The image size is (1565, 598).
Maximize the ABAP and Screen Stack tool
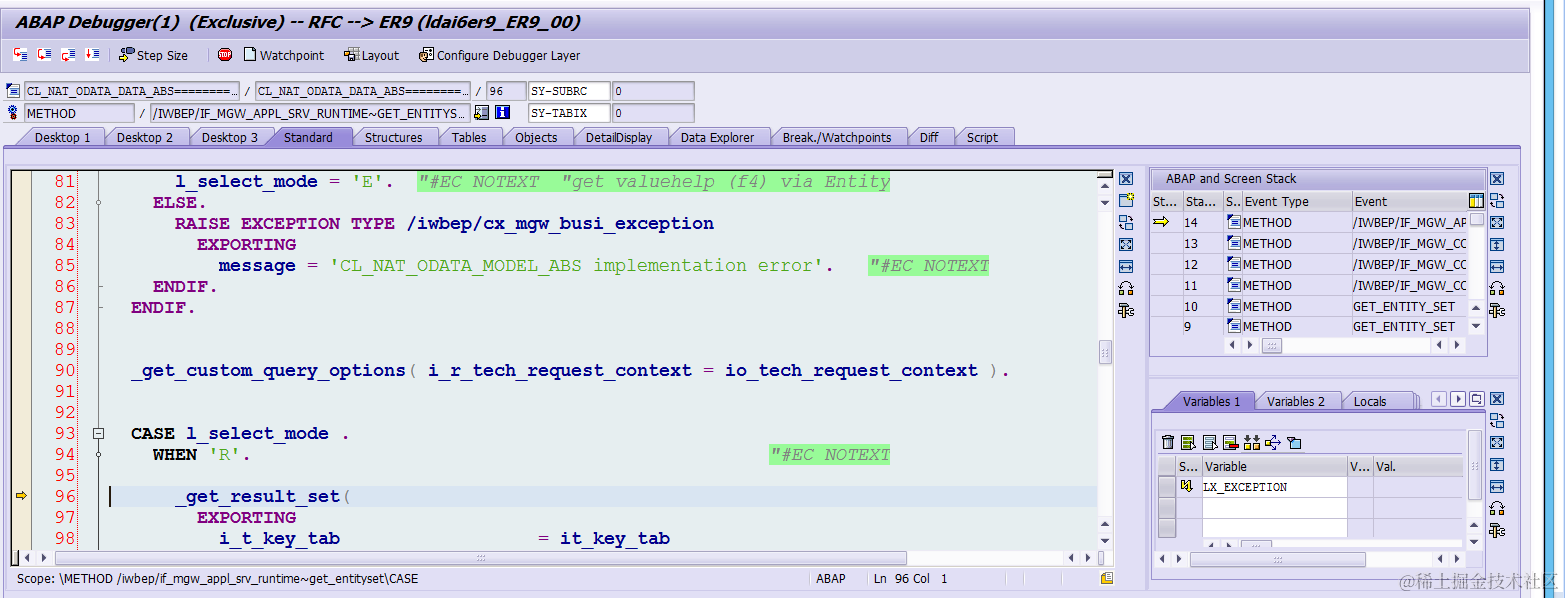[x=1496, y=222]
